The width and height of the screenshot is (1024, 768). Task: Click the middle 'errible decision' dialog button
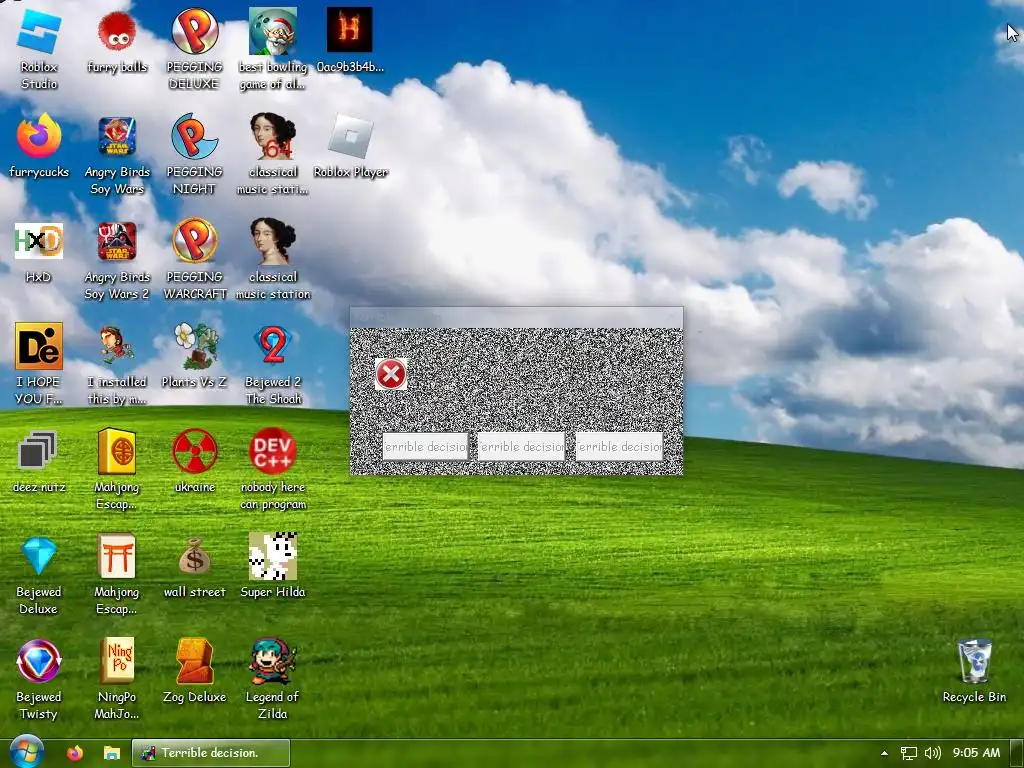[x=520, y=447]
